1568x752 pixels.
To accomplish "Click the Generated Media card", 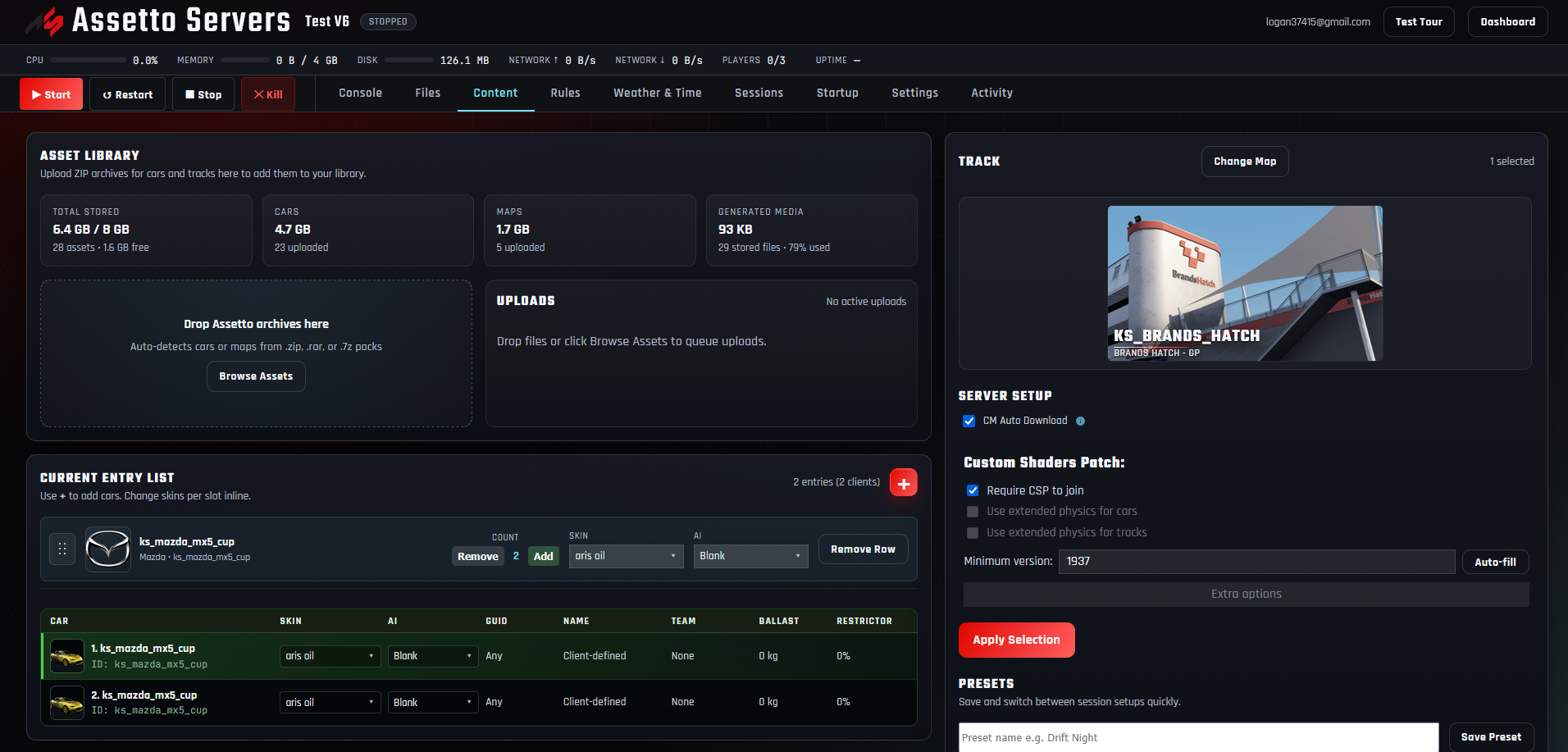I will pyautogui.click(x=811, y=230).
